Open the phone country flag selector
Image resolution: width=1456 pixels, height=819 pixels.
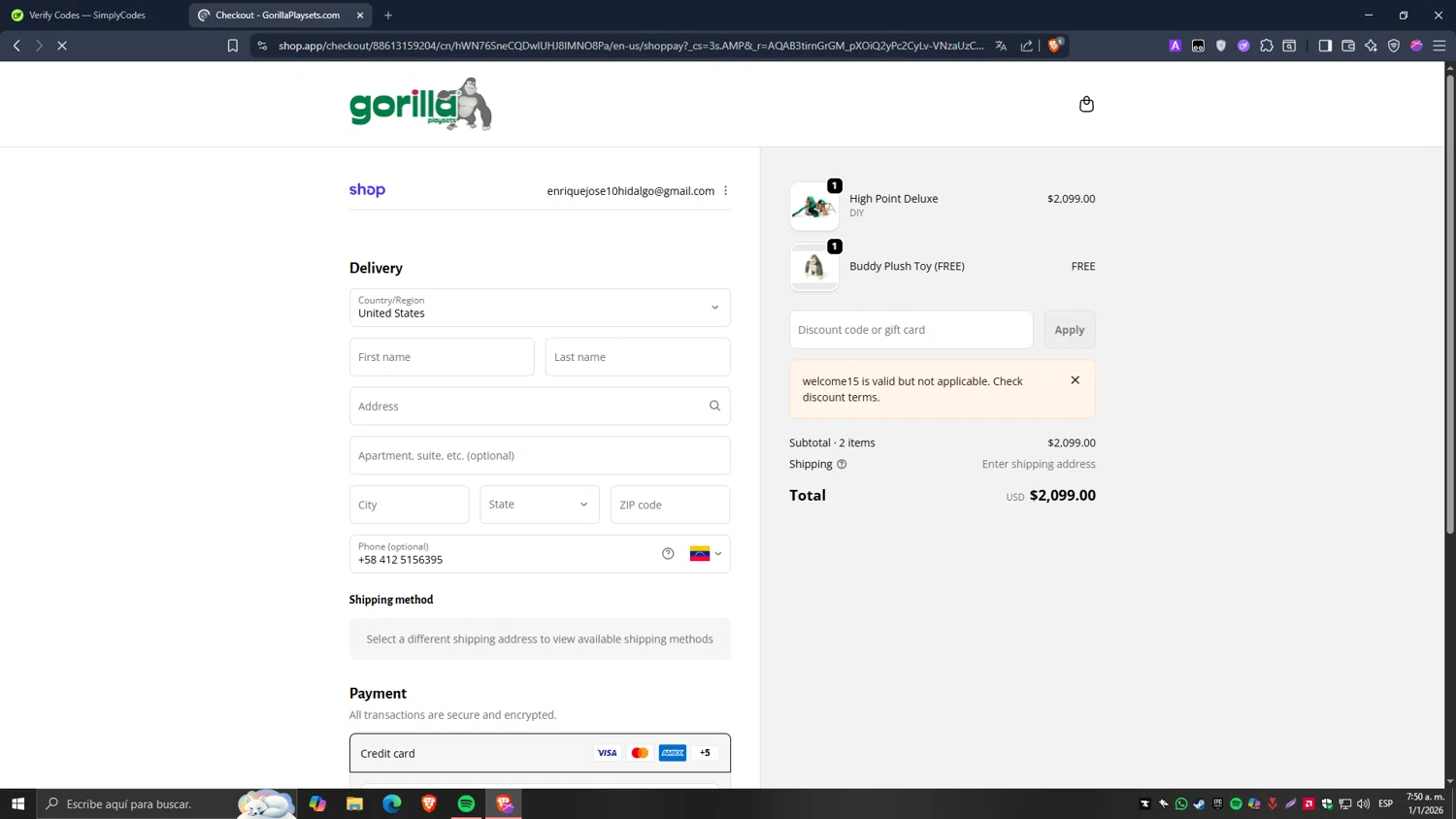pyautogui.click(x=706, y=553)
